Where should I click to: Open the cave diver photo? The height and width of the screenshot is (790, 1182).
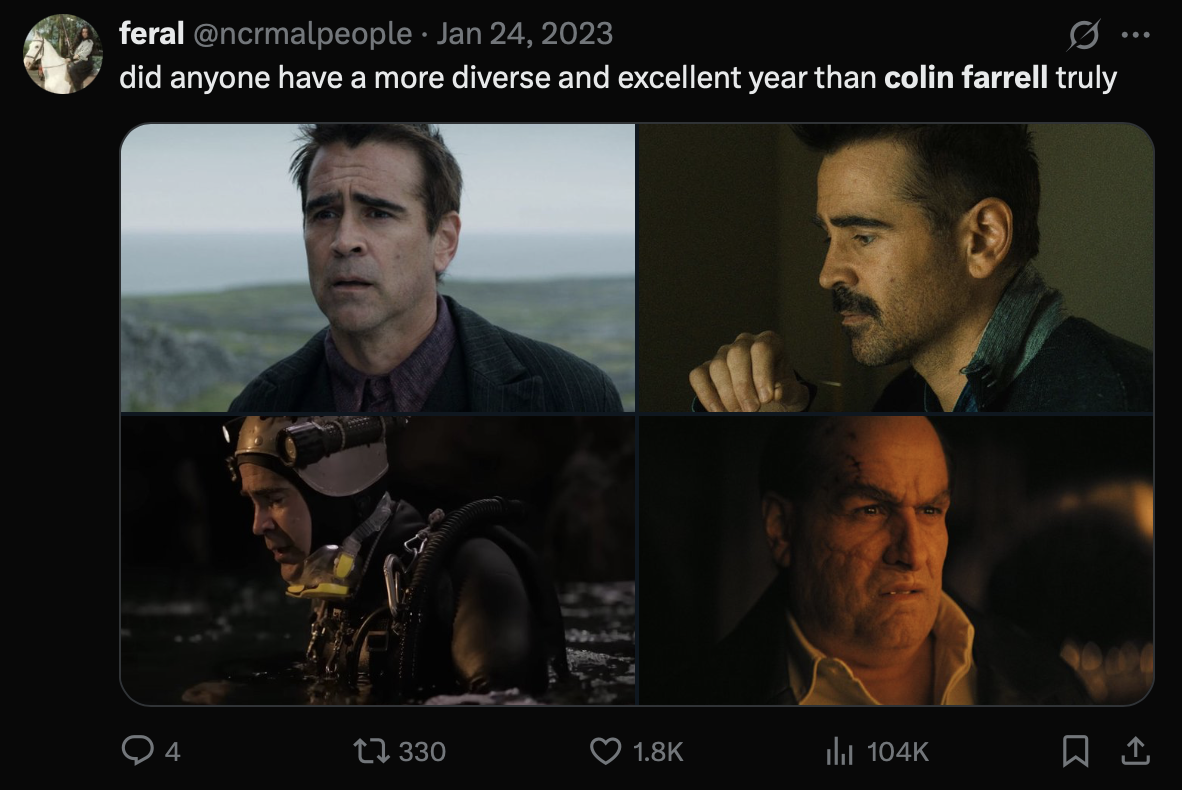(378, 560)
